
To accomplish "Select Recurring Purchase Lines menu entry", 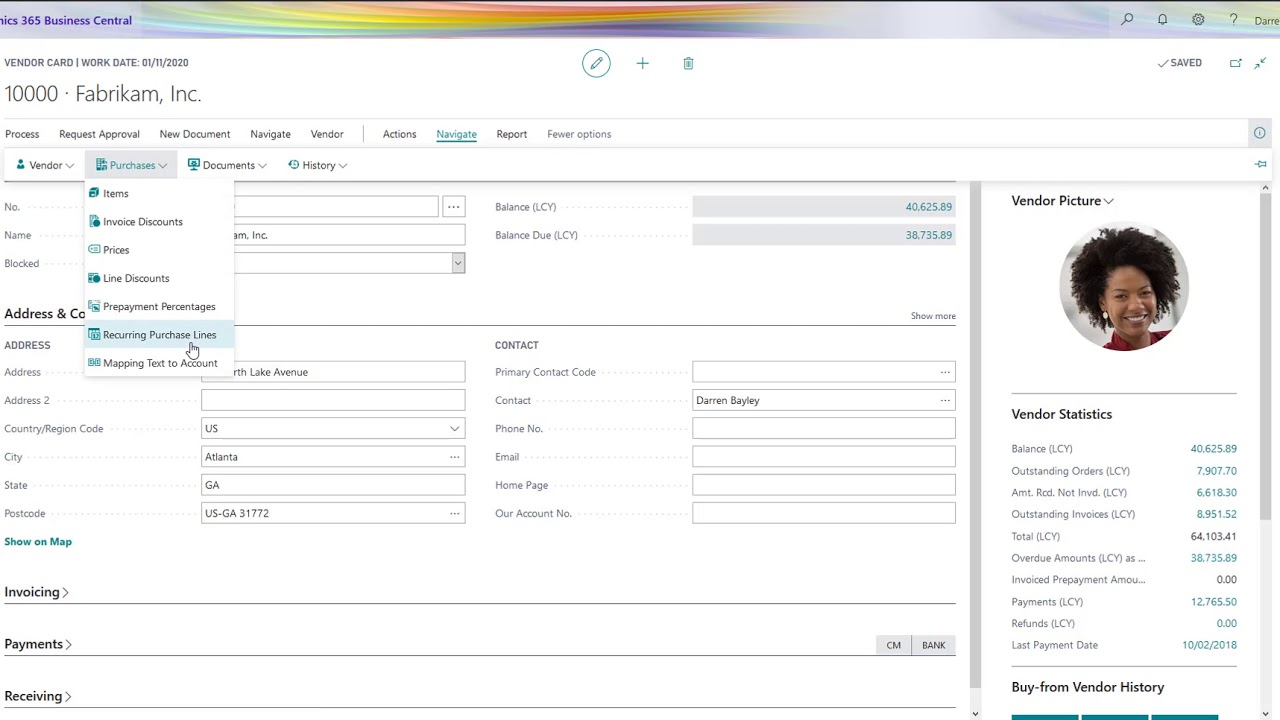I will pos(159,335).
